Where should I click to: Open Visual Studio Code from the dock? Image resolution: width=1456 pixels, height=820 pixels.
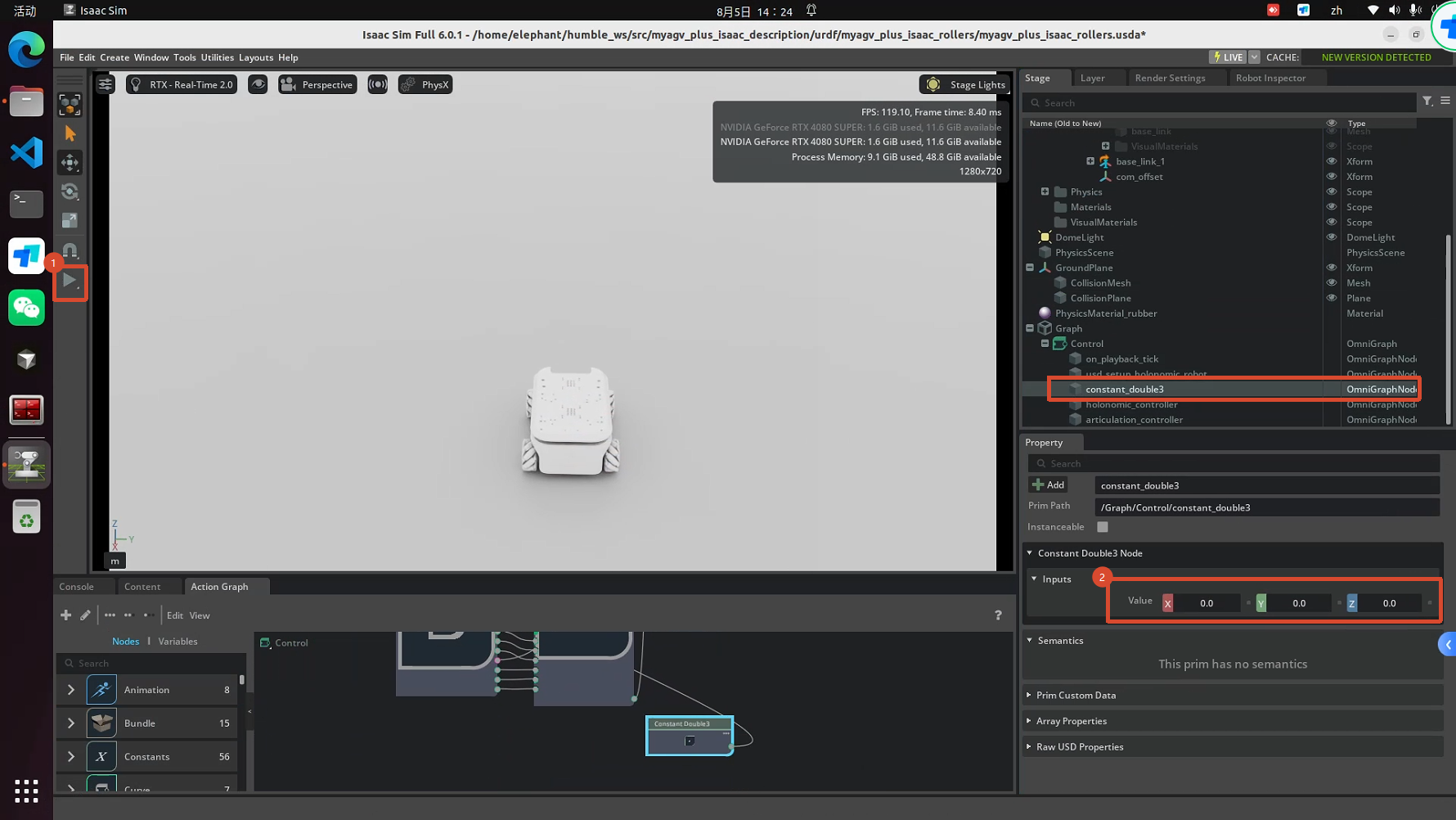click(x=26, y=153)
